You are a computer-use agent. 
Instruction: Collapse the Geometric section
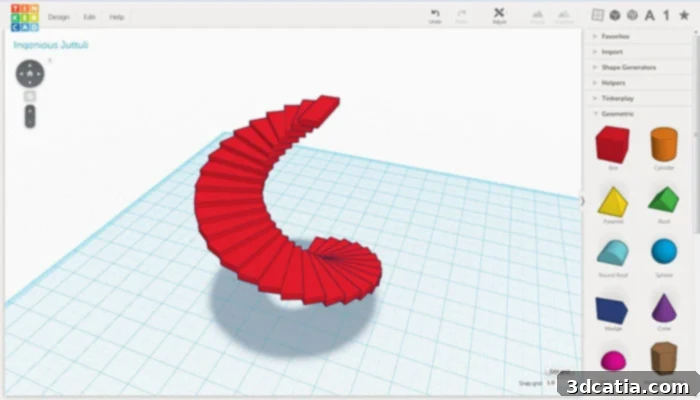tap(638, 114)
